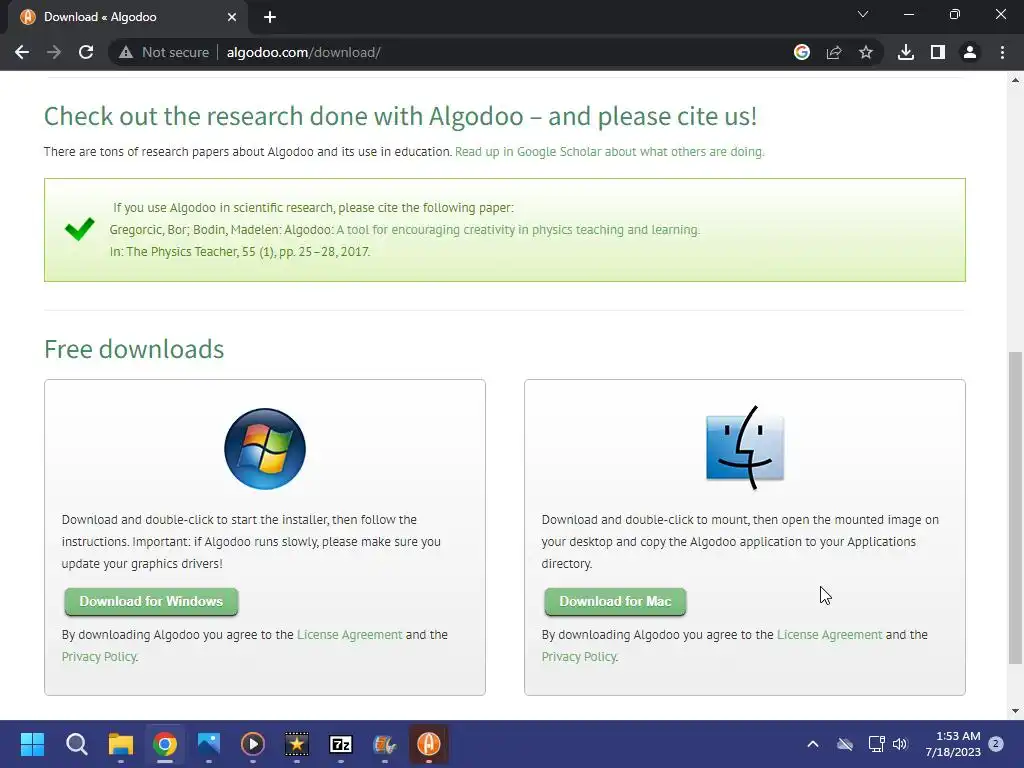Open the media player taskbar icon
The image size is (1024, 768).
click(x=253, y=744)
